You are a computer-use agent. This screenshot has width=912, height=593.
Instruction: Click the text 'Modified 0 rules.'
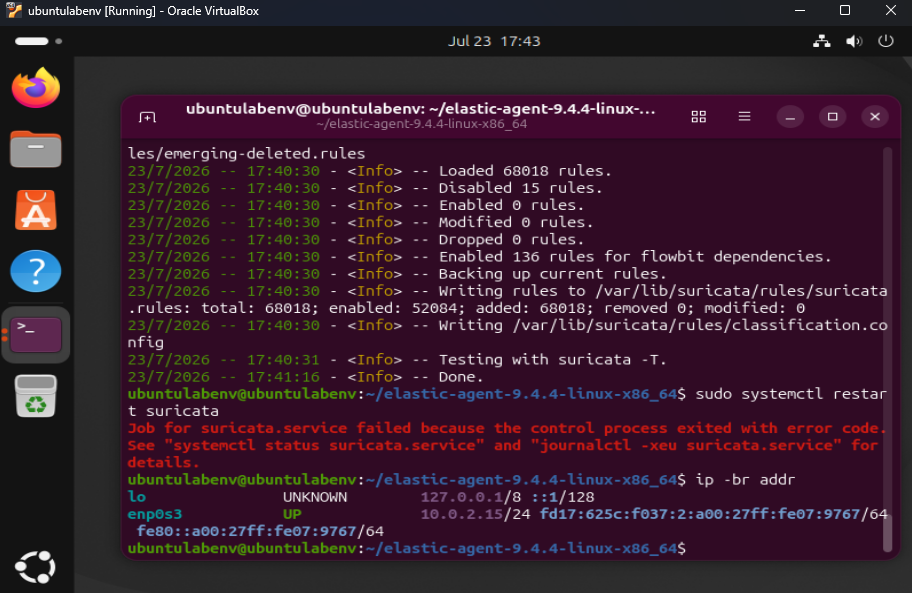tap(515, 222)
